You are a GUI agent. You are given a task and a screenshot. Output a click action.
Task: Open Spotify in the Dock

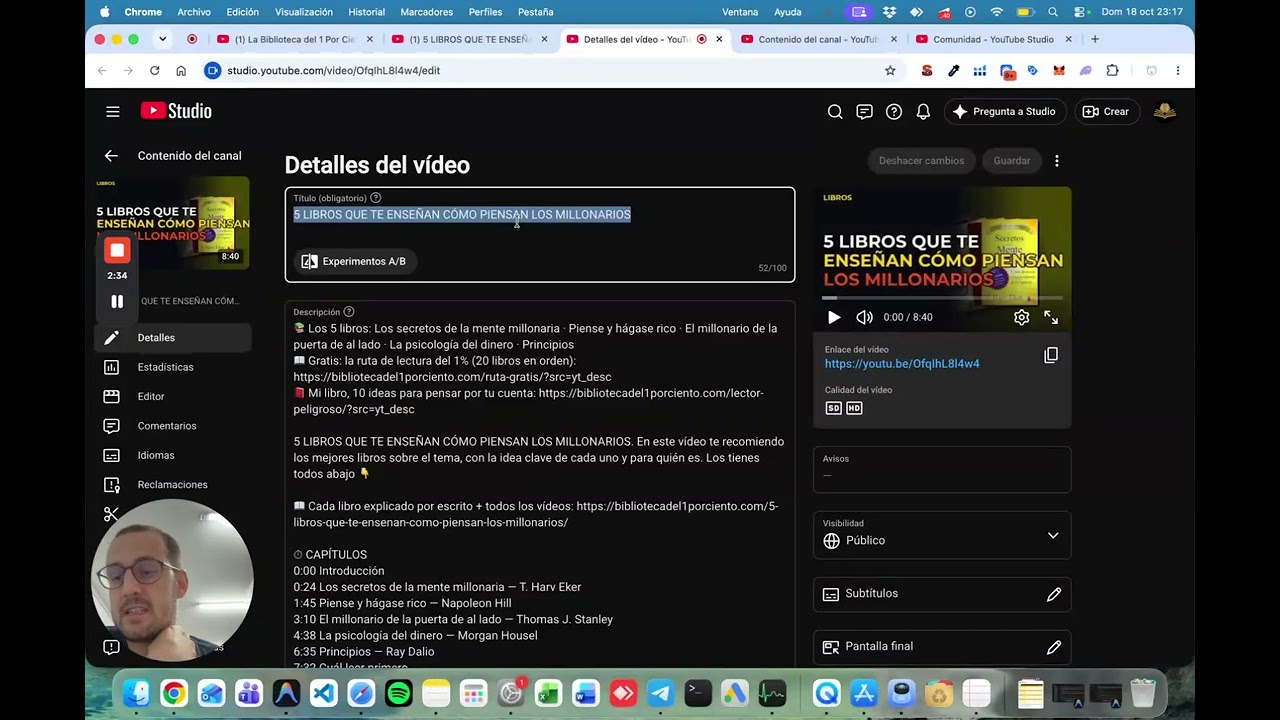click(x=398, y=693)
